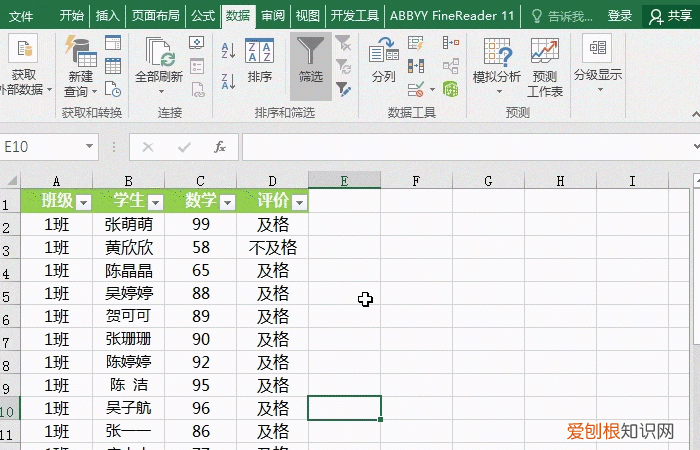Viewport: 700px width, 450px height.
Task: Expand the Name Box dropdown arrow
Action: click(89, 146)
